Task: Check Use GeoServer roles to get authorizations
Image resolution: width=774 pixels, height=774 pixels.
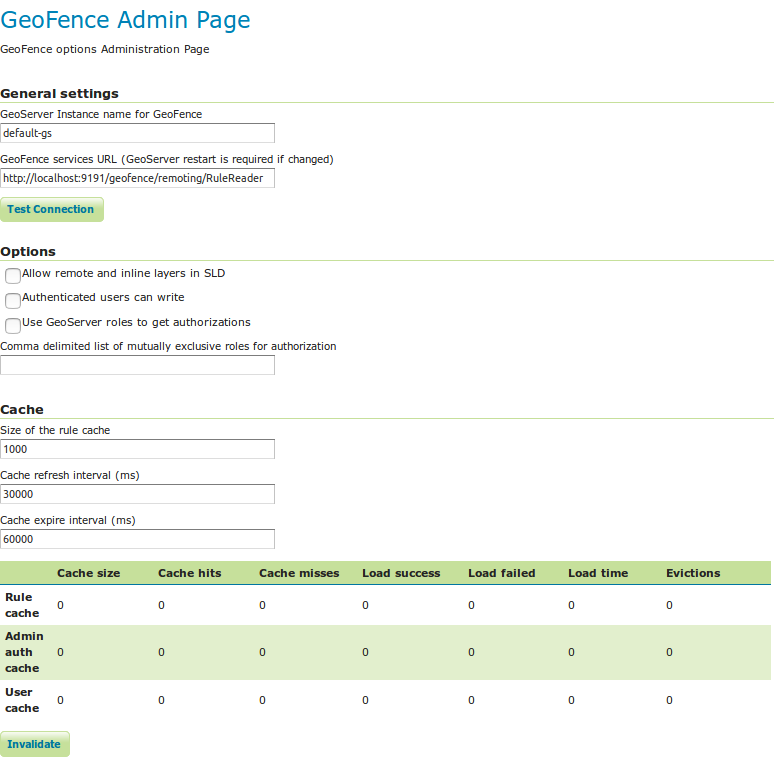Action: tap(13, 325)
